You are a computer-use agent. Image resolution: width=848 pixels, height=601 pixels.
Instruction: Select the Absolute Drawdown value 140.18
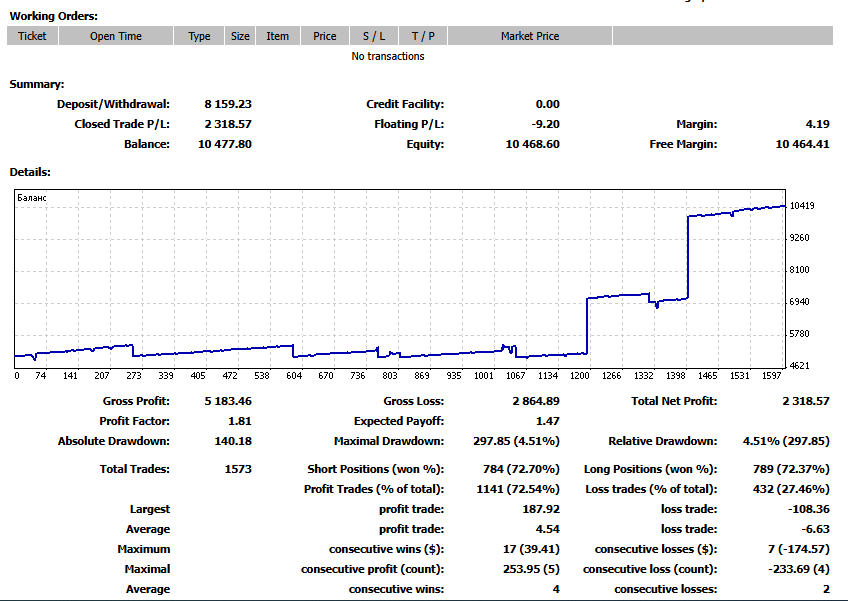(233, 441)
